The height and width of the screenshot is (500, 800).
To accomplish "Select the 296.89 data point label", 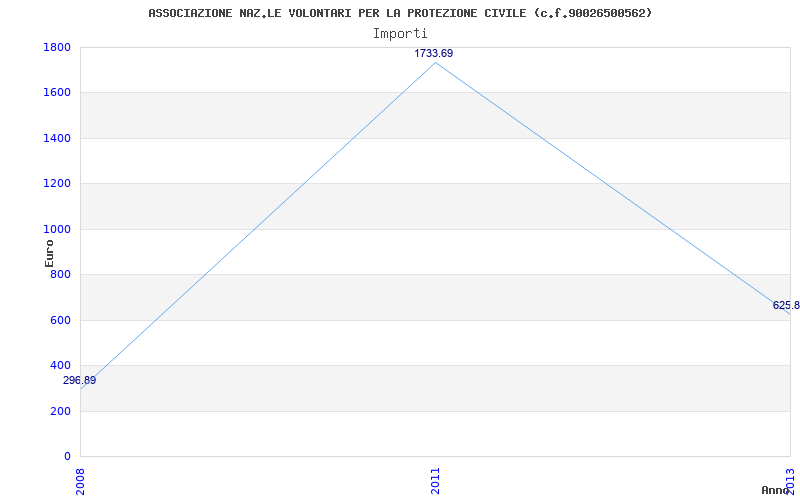I will [80, 381].
